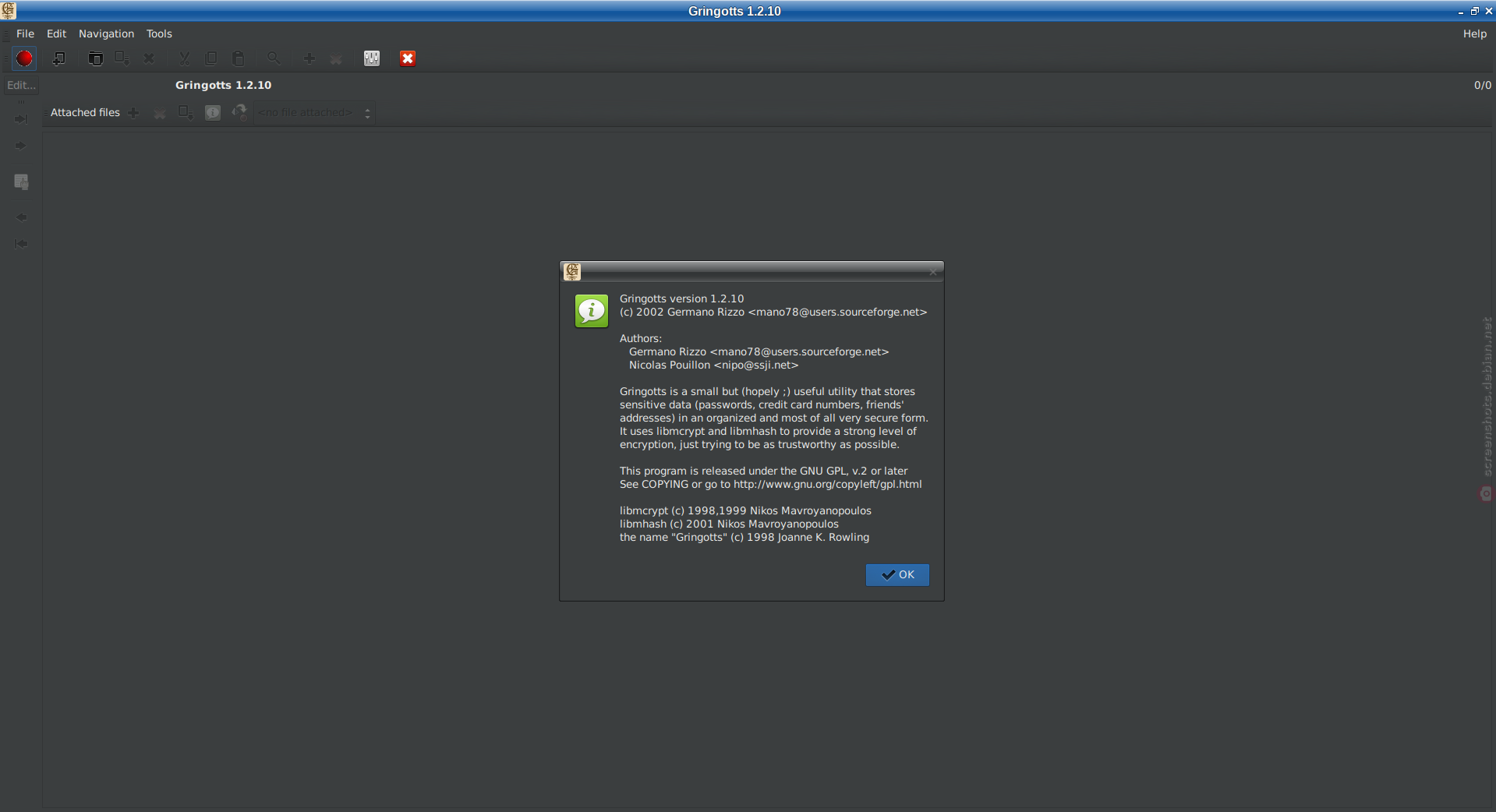Image resolution: width=1496 pixels, height=812 pixels.
Task: Click the Attached files label
Action: 85,113
